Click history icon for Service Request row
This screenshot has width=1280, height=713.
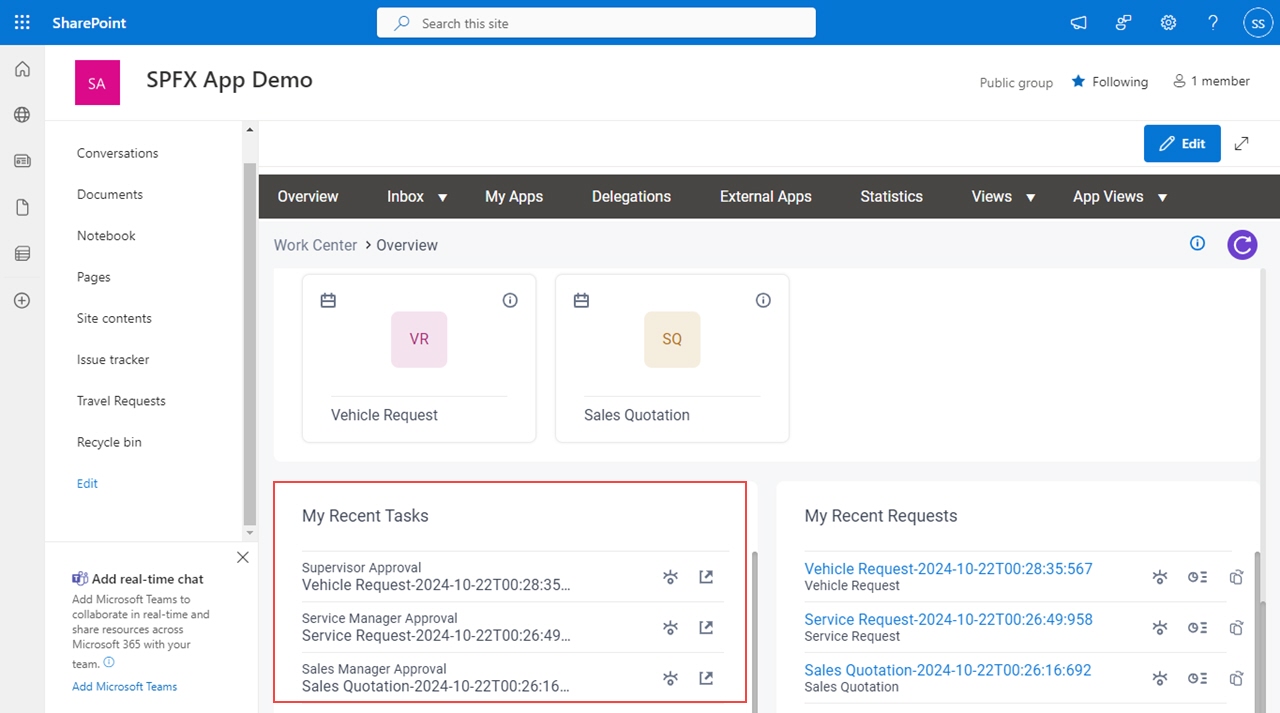[1197, 628]
